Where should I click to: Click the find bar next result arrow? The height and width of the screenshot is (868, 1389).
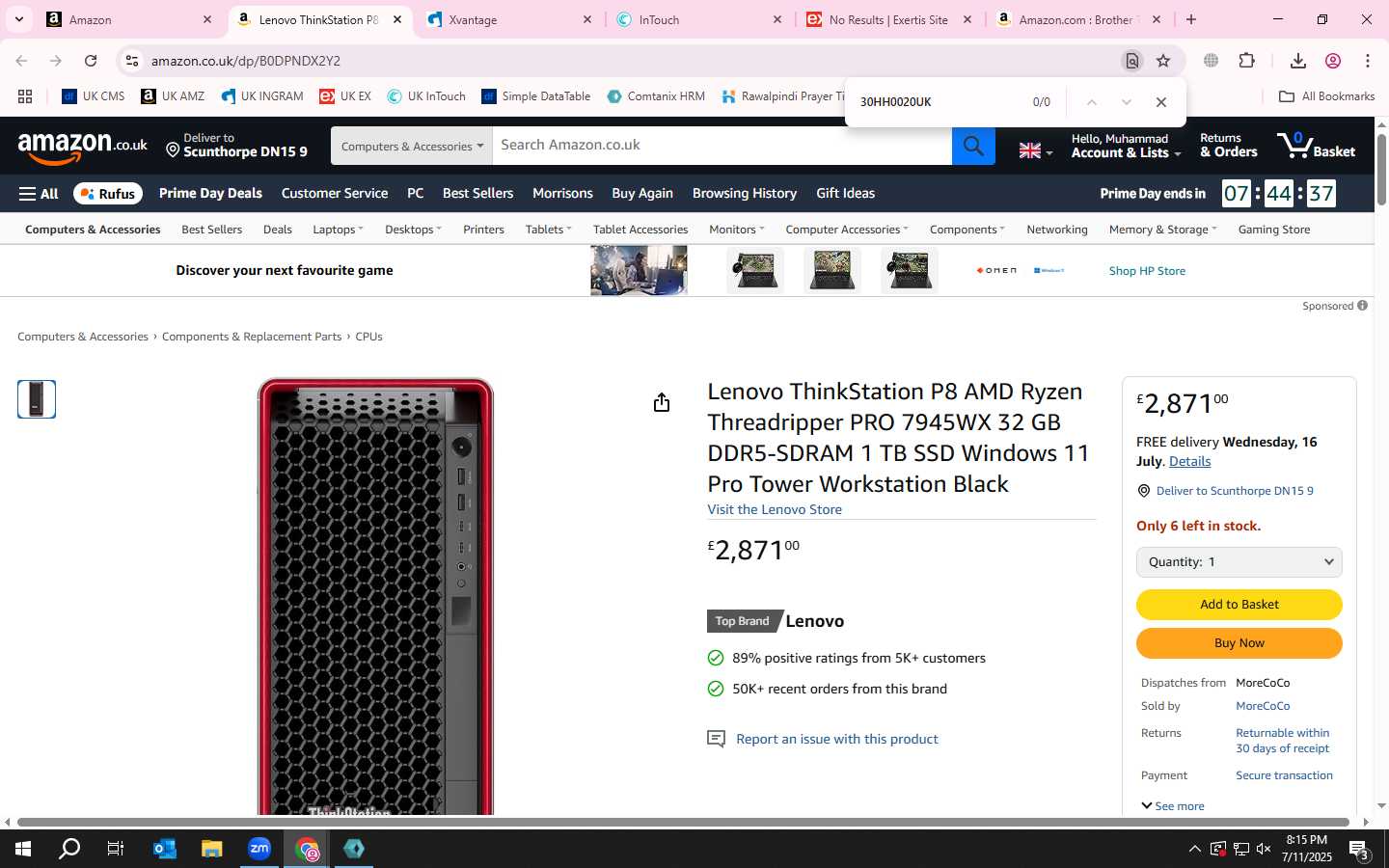[1126, 102]
